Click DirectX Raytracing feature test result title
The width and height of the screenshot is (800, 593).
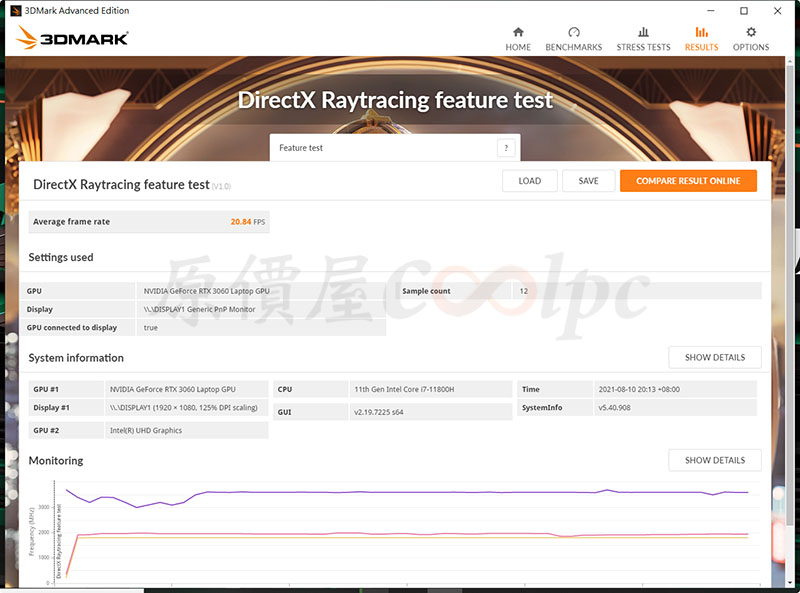click(x=121, y=184)
